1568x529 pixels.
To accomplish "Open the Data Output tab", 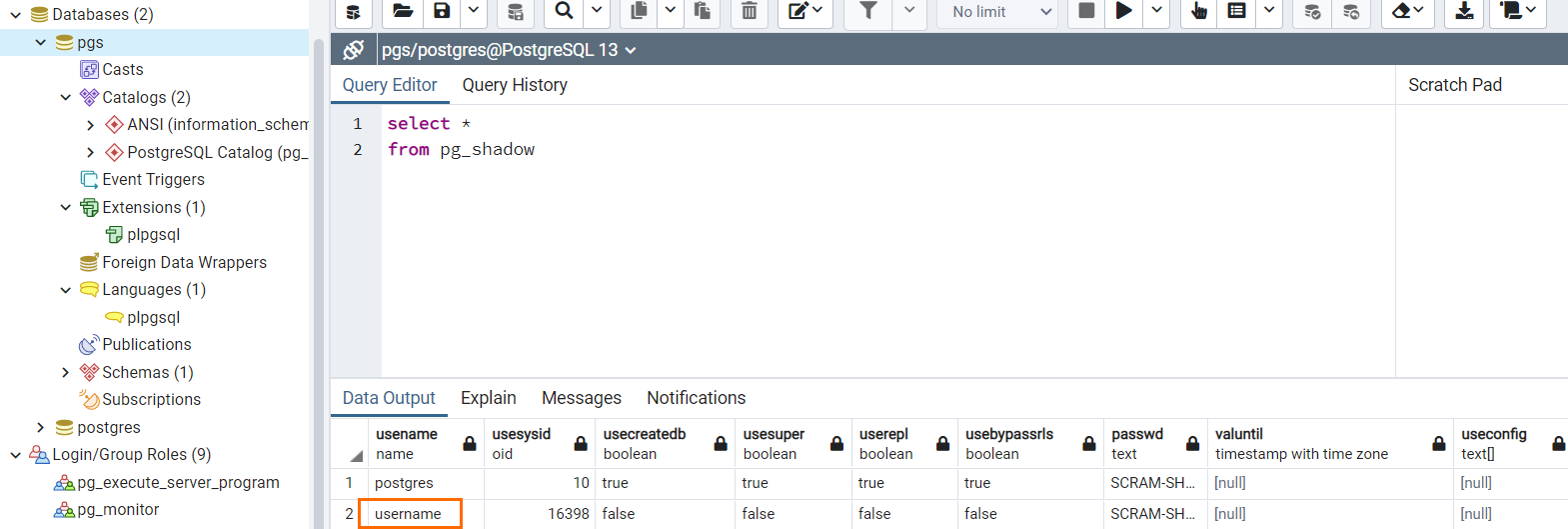I will (x=389, y=398).
